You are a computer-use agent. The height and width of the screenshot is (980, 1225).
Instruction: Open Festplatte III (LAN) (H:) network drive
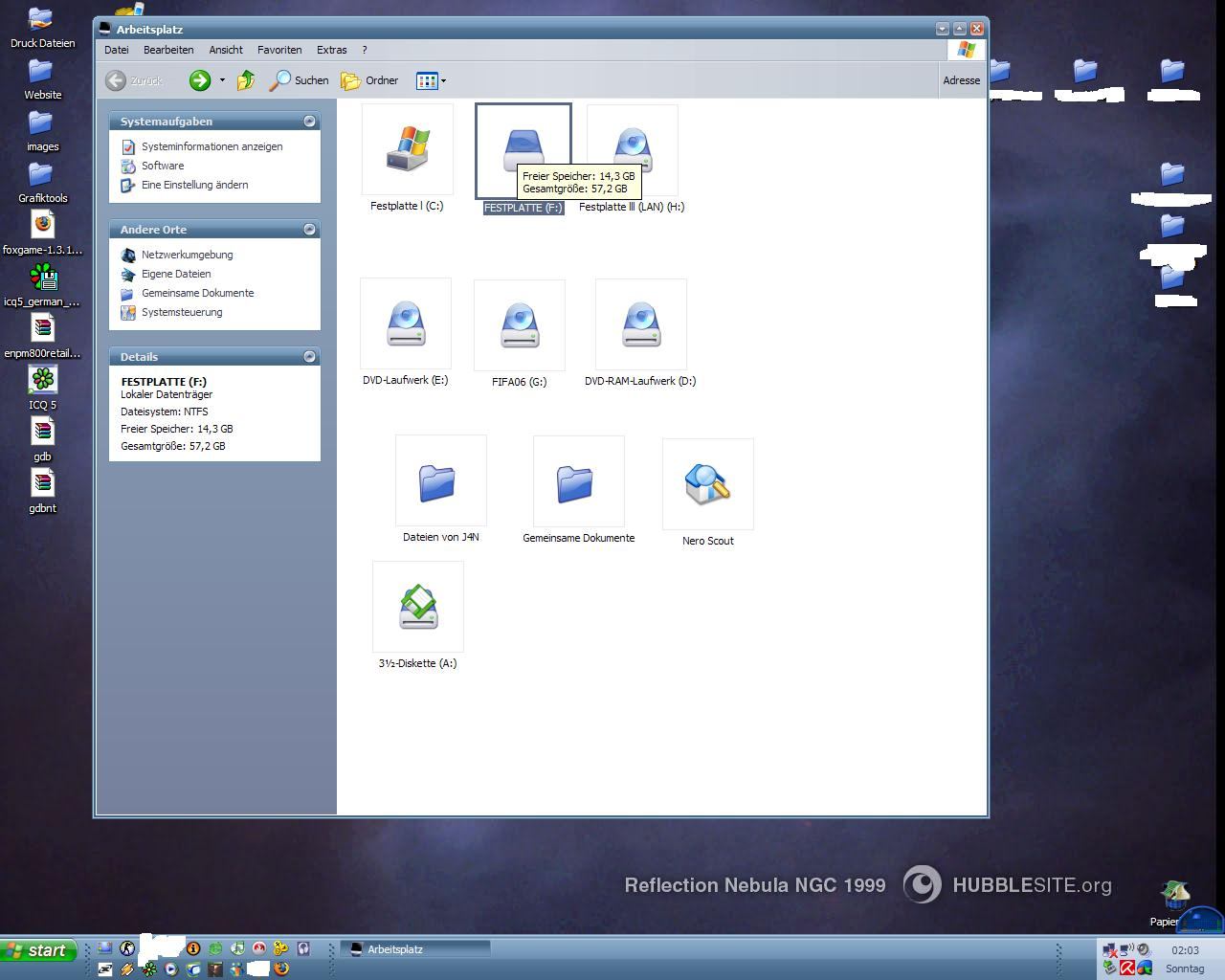632,153
